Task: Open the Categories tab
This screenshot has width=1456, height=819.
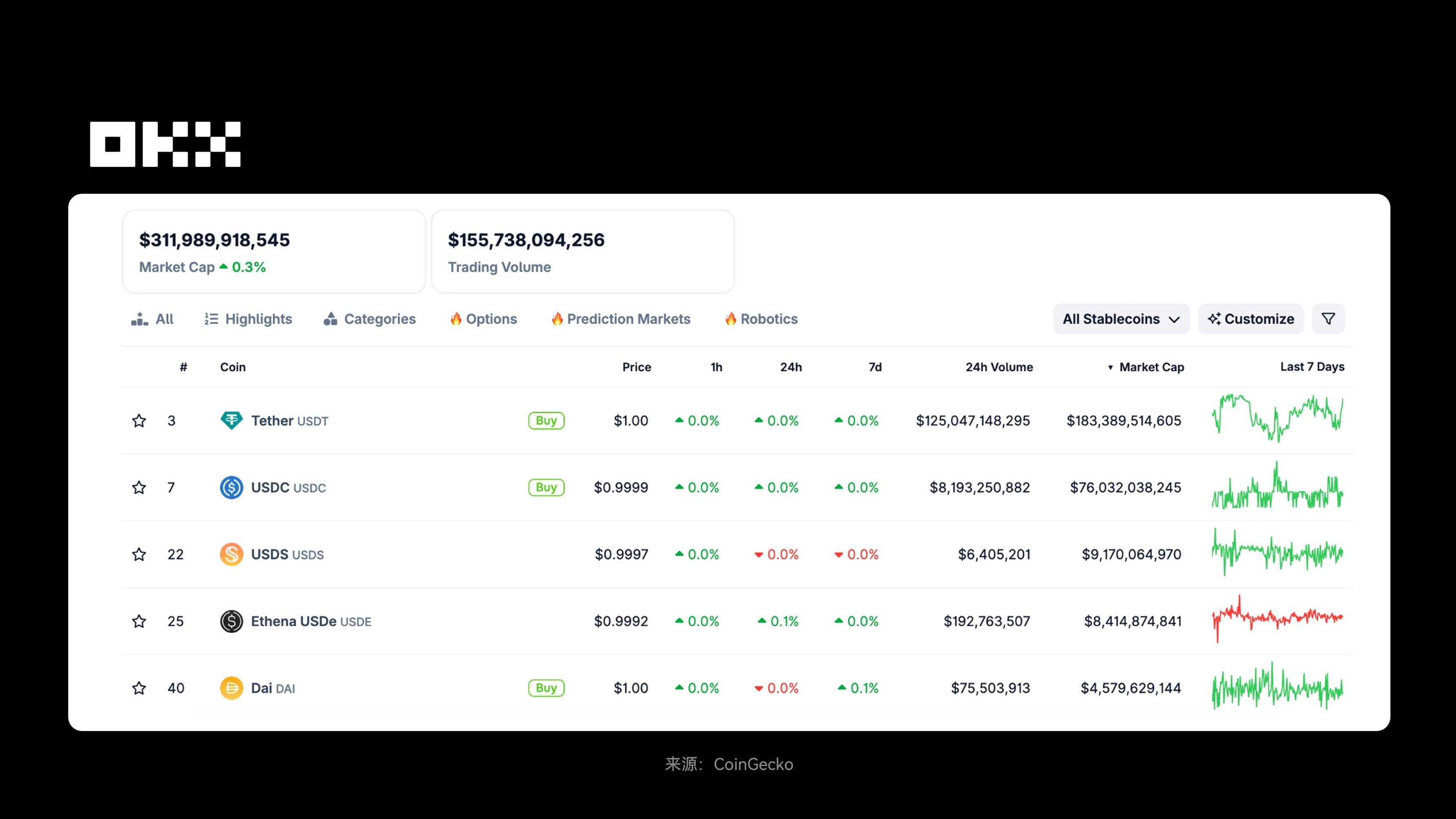Action: (369, 319)
